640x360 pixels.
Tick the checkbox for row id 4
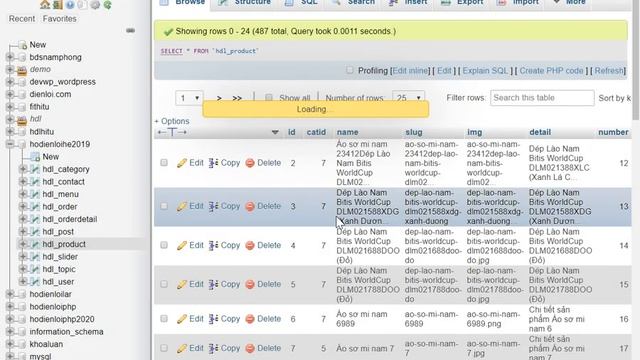click(x=164, y=245)
